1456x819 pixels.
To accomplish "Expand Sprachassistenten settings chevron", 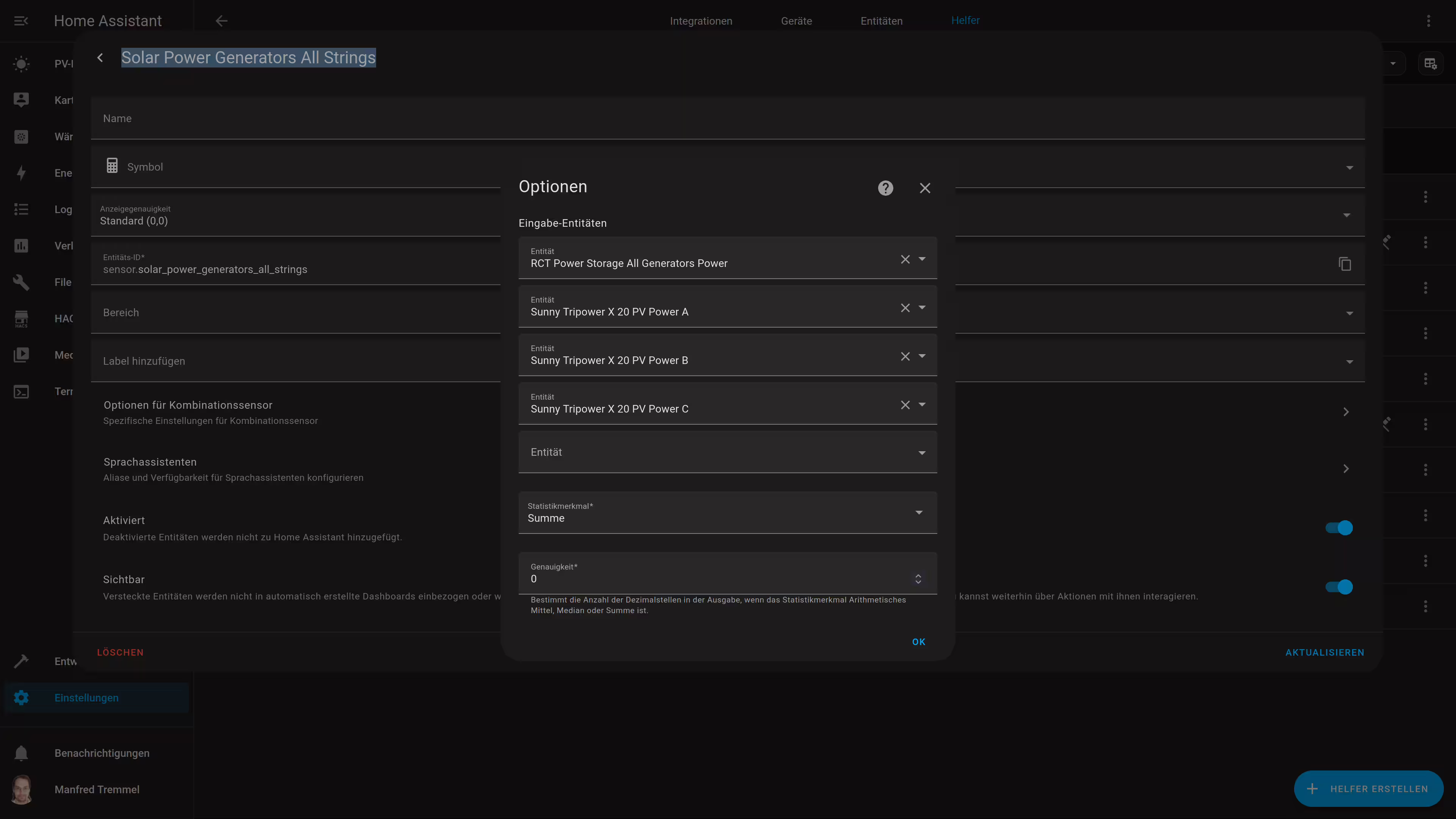I will (1346, 469).
